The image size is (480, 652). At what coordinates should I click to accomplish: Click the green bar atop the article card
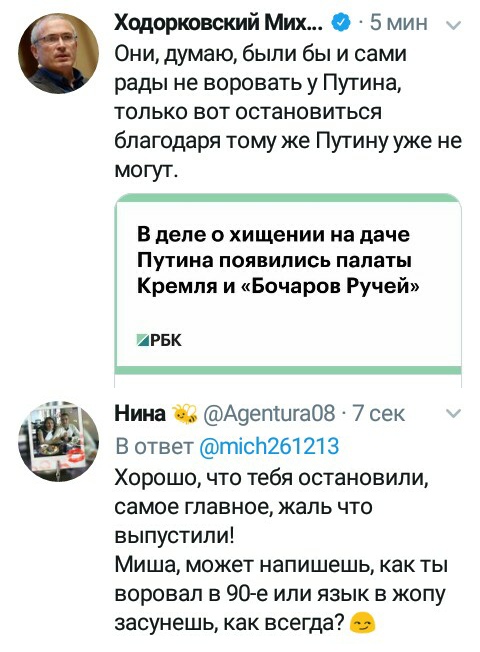[288, 198]
